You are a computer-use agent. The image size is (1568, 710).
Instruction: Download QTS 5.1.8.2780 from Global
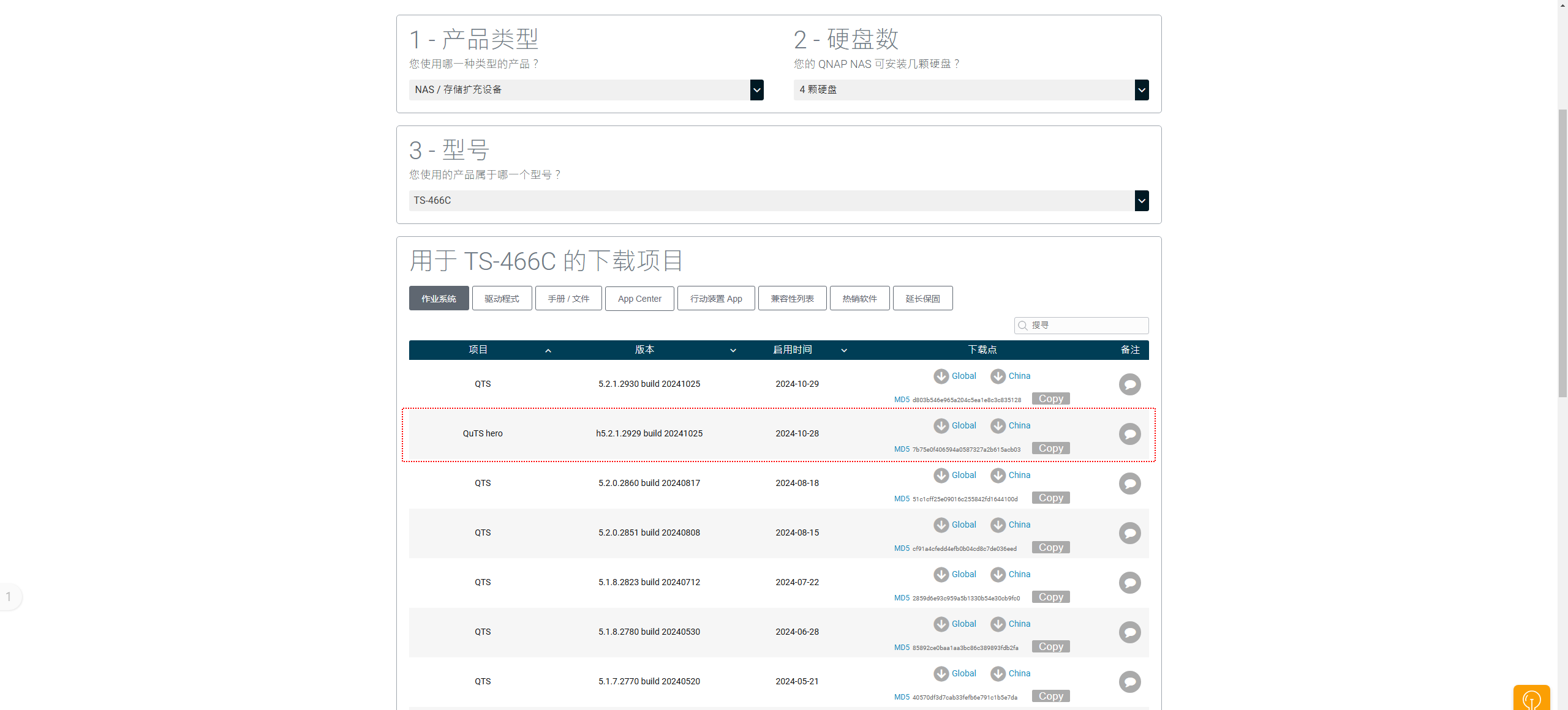click(955, 624)
